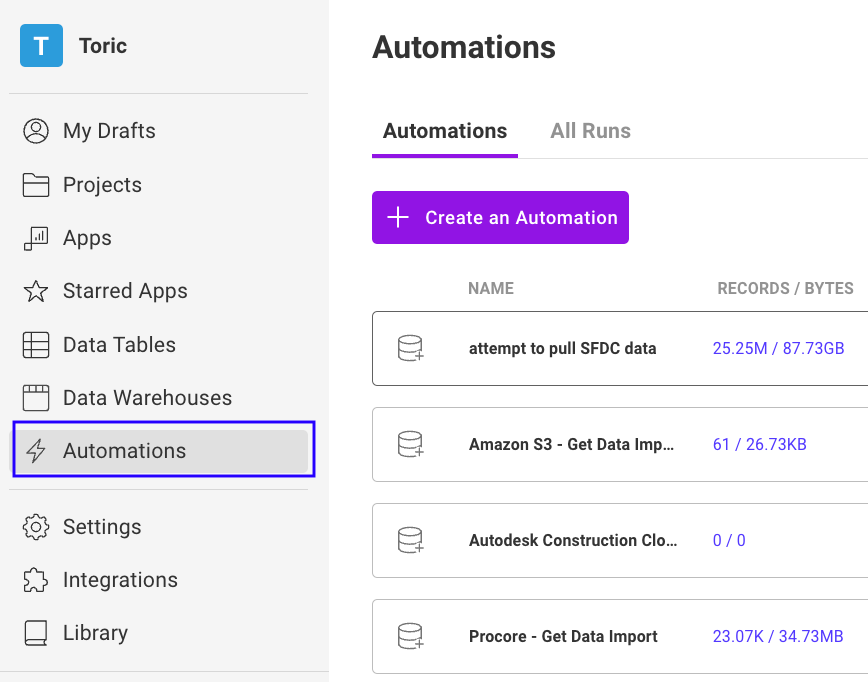Image resolution: width=868 pixels, height=682 pixels.
Task: Click the Data Tables grid icon
Action: point(36,345)
